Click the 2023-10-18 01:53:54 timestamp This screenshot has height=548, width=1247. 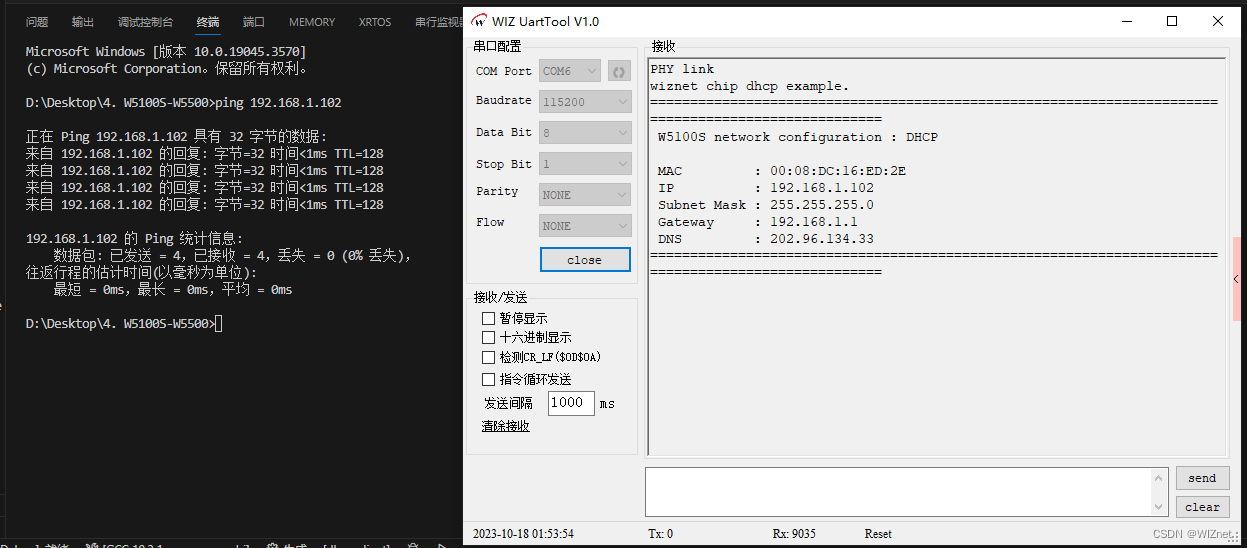pos(523,534)
